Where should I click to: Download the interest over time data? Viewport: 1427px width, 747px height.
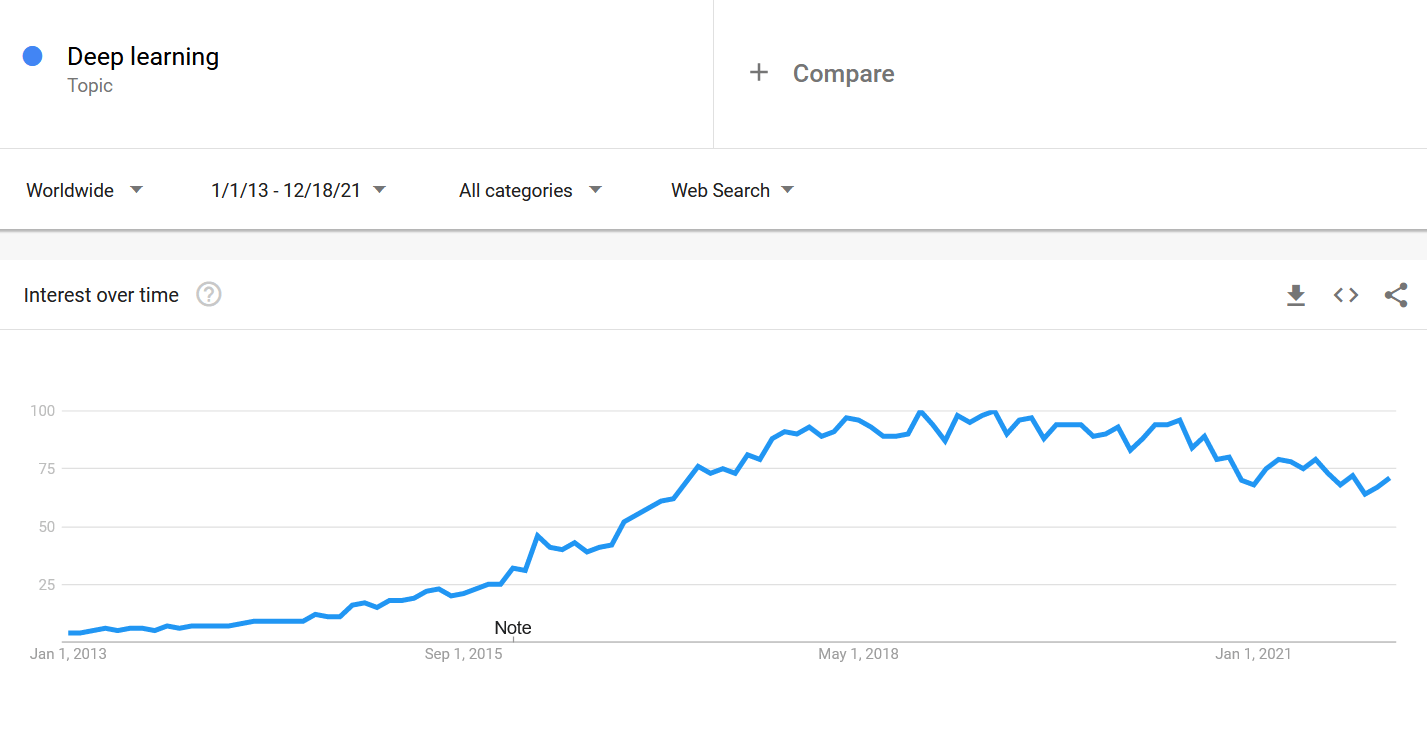coord(1296,295)
